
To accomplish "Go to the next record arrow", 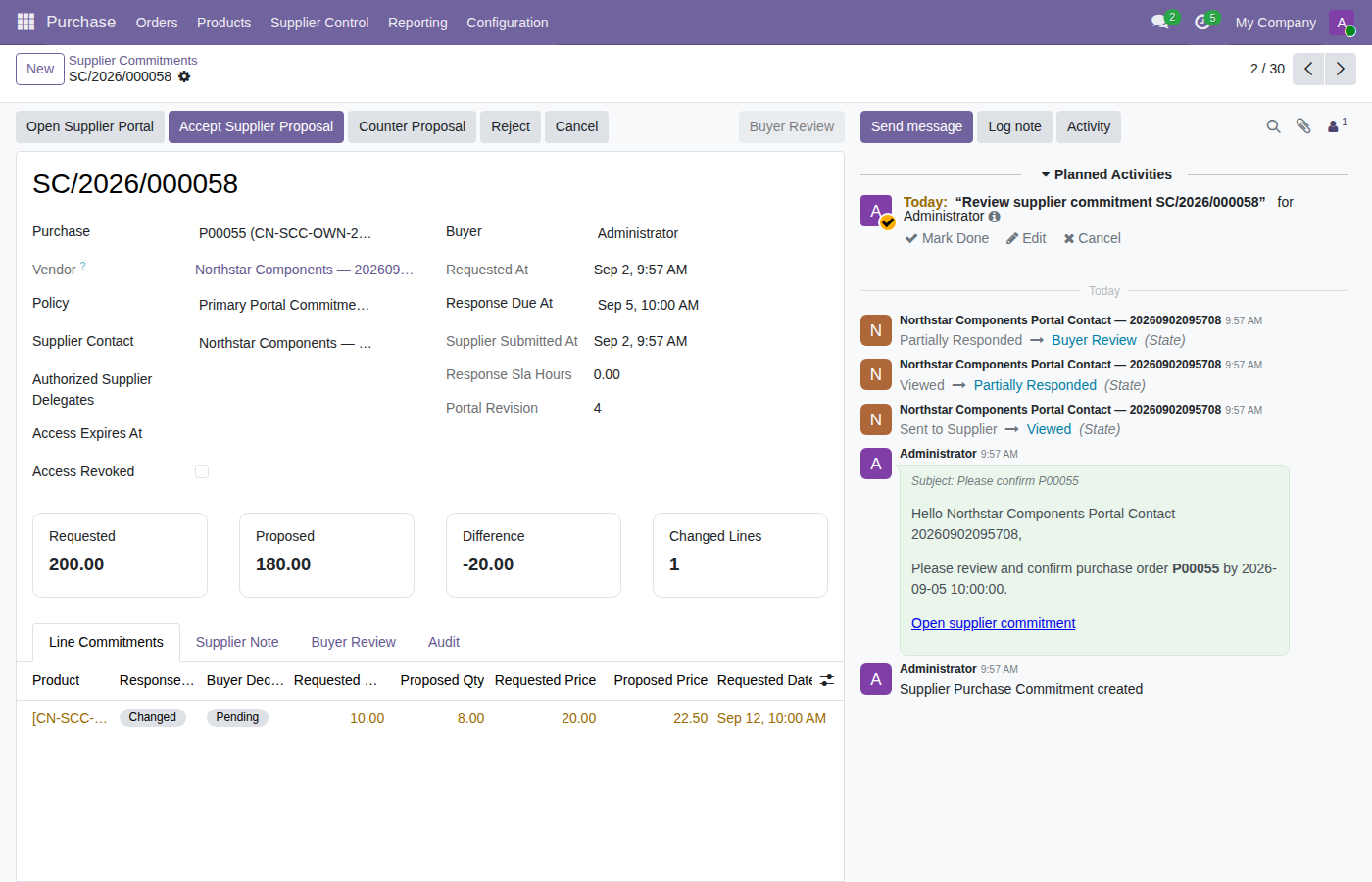I will [x=1341, y=69].
